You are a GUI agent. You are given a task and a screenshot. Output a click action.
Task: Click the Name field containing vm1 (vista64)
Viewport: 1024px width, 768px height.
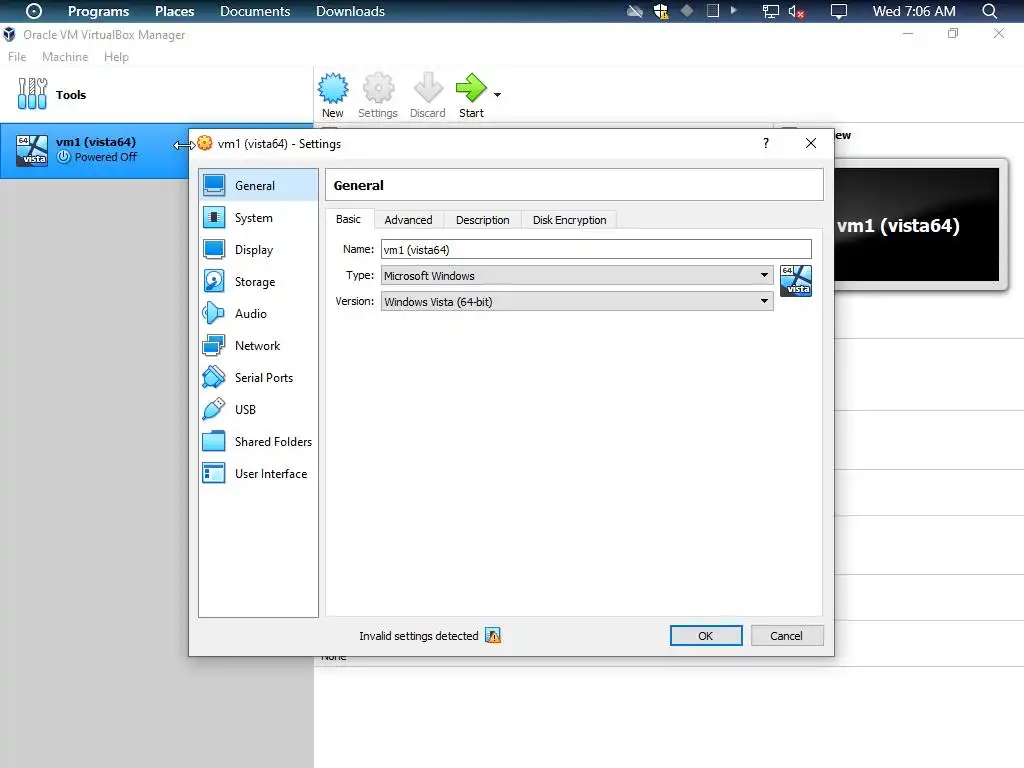pyautogui.click(x=596, y=249)
